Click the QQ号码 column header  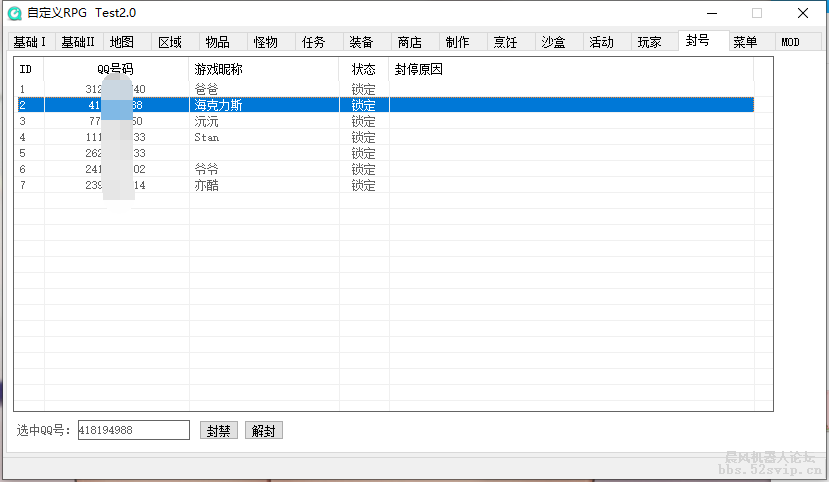[116, 70]
